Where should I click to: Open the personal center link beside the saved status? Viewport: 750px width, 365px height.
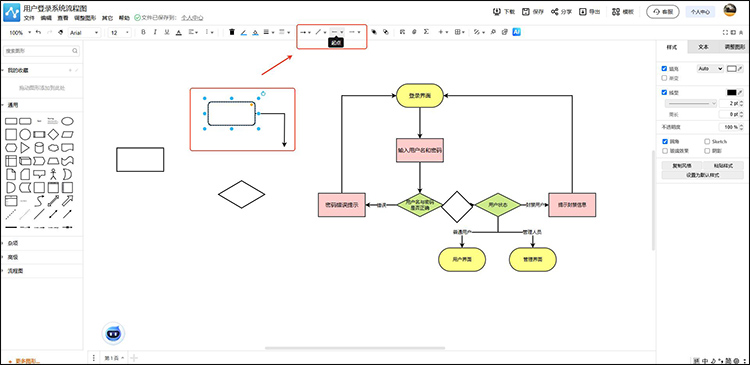pyautogui.click(x=192, y=18)
